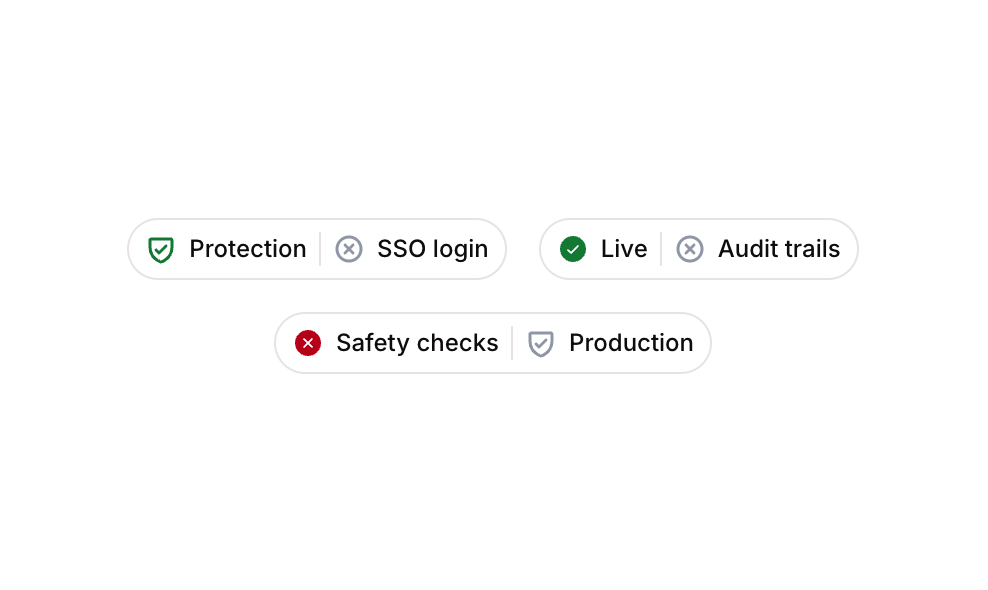Click the curved end of the pill before the green shield
This screenshot has width=988, height=590.
137,249
